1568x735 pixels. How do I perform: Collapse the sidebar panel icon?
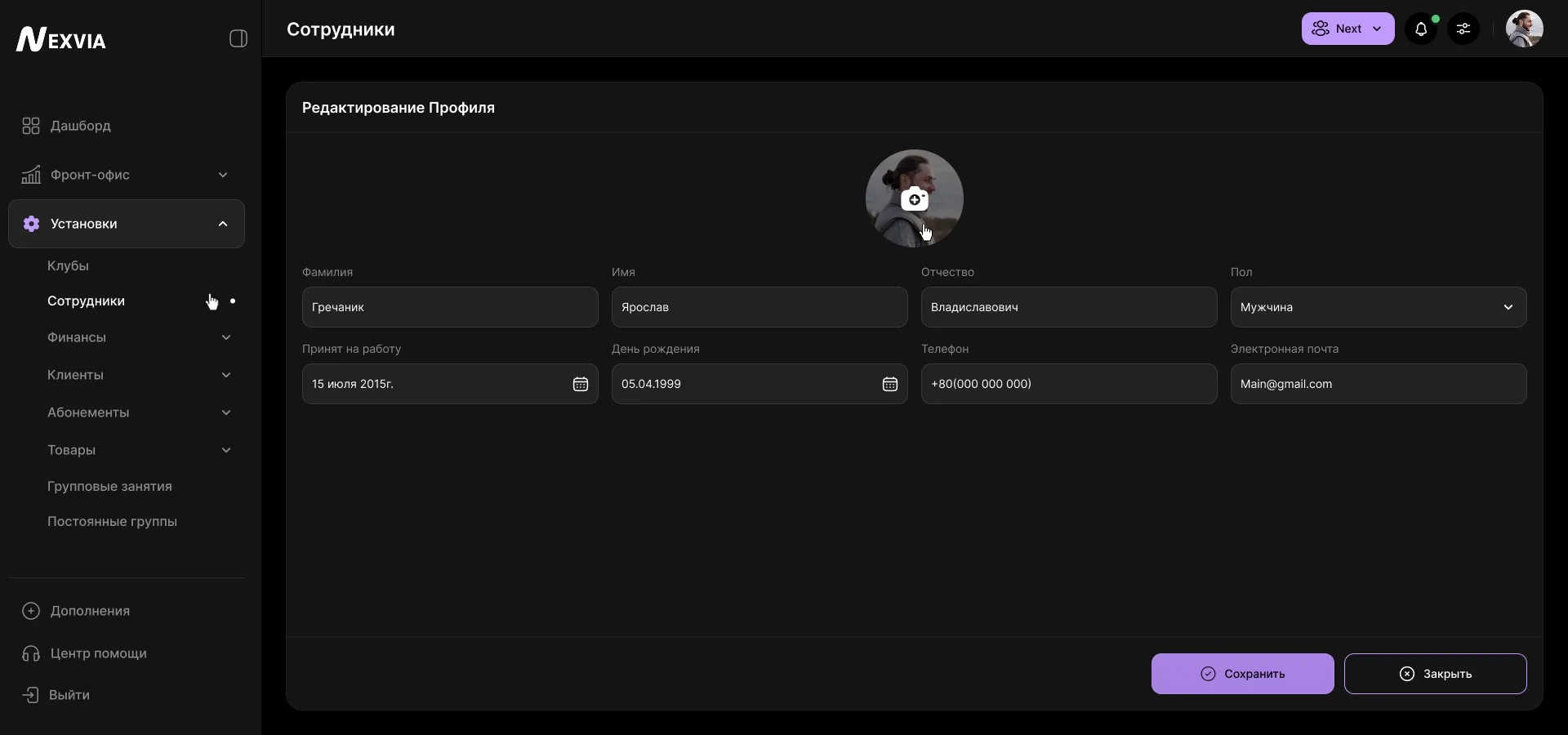[x=238, y=38]
